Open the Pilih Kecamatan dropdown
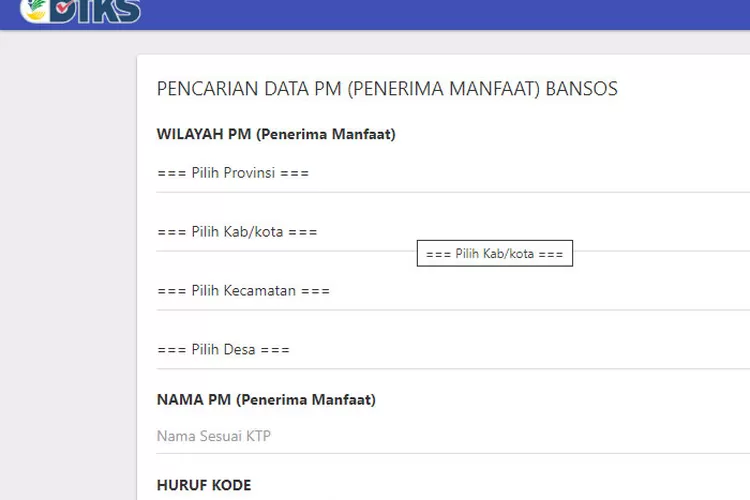The width and height of the screenshot is (750, 500). pyautogui.click(x=453, y=291)
